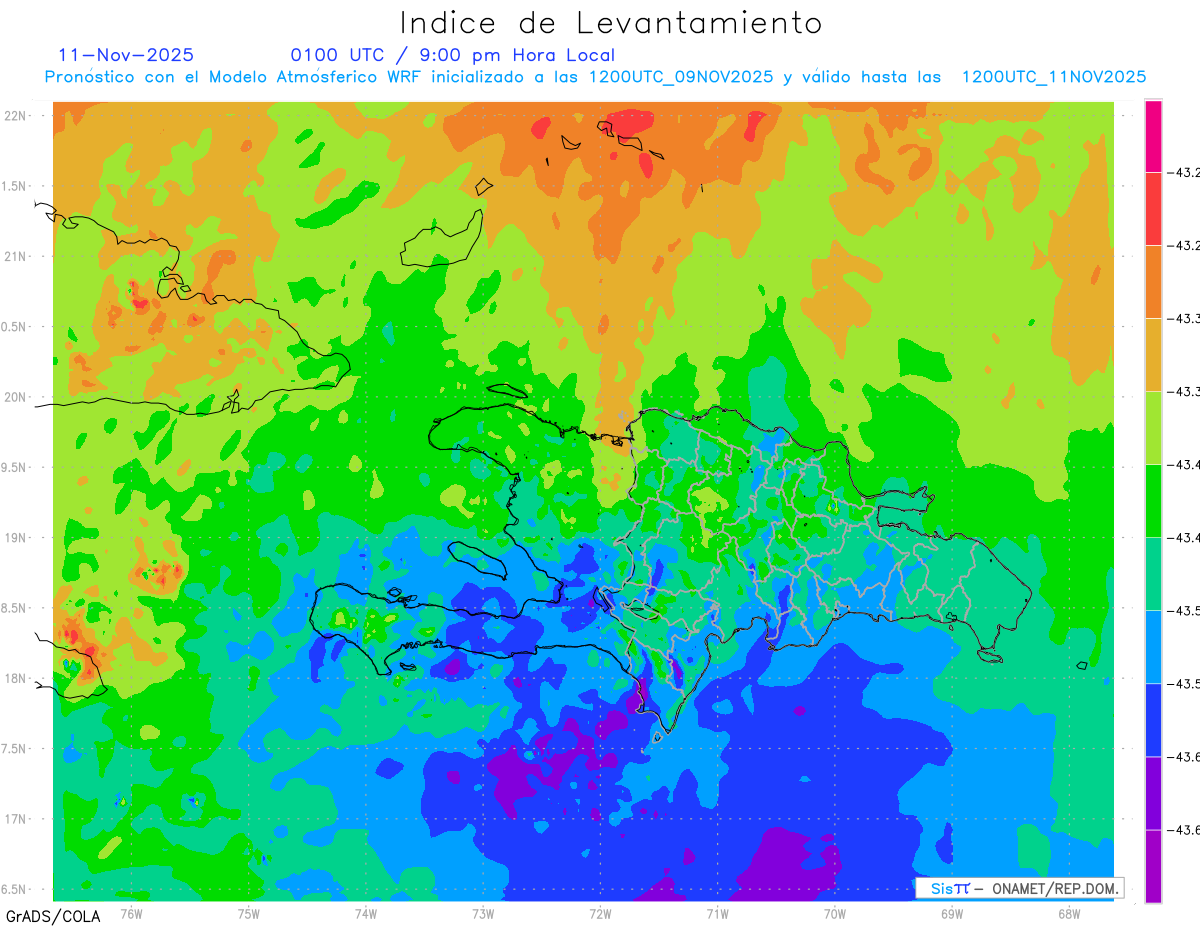
Task: Click the time text "0100 UTC / 9:00 pm Hora Local"
Action: pos(453,55)
